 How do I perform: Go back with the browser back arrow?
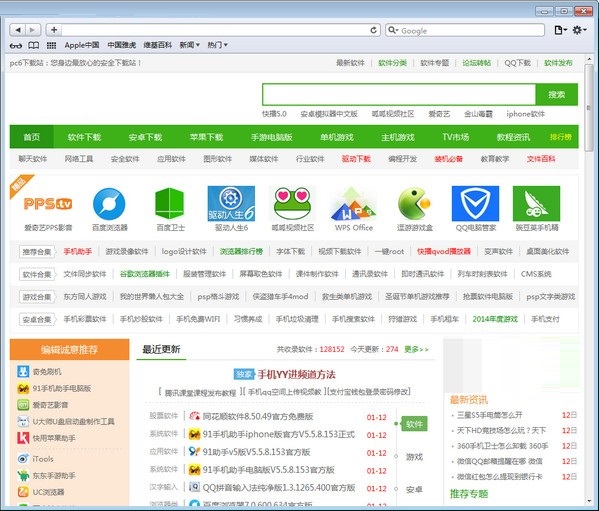[x=18, y=30]
